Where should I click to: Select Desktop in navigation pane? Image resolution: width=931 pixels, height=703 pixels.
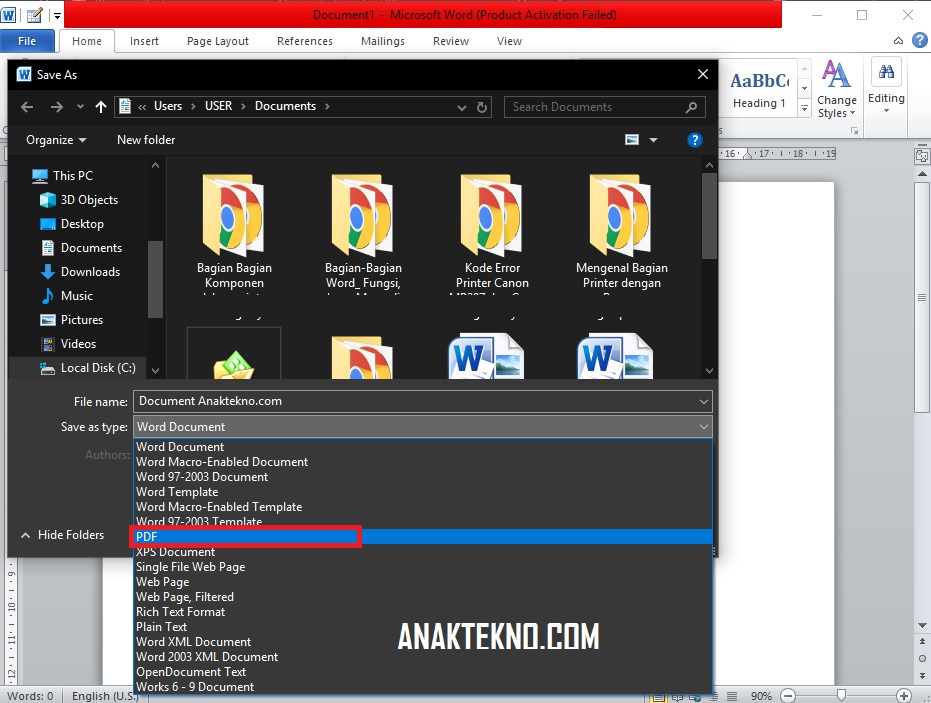pyautogui.click(x=72, y=224)
